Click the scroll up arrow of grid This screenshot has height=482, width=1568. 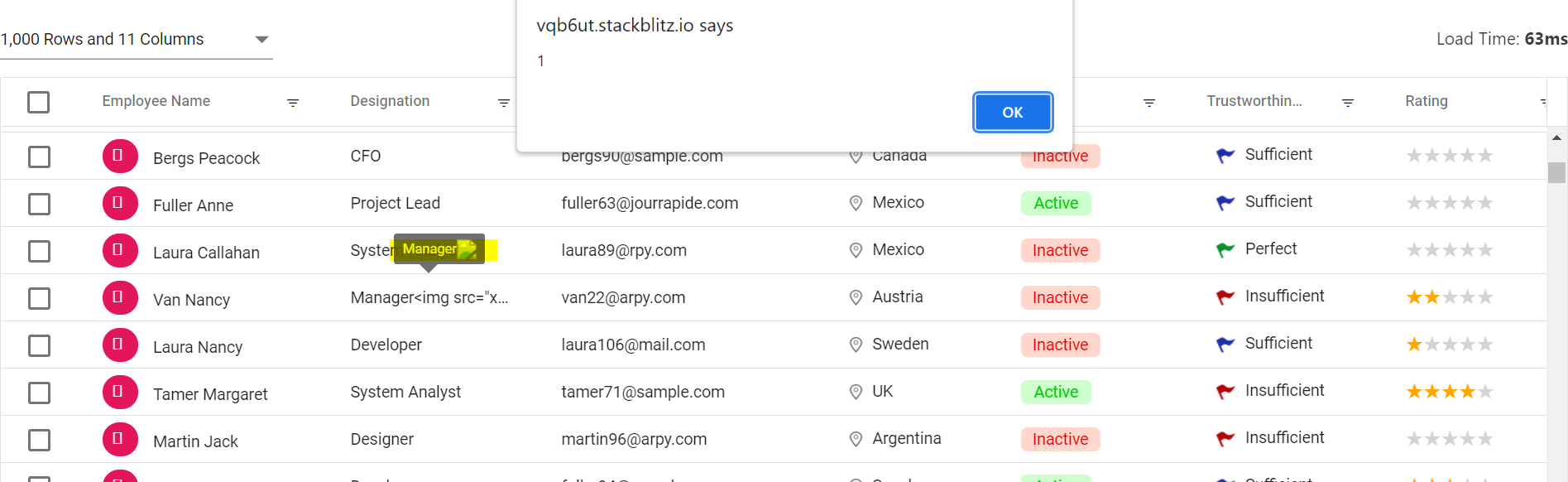pos(1556,137)
